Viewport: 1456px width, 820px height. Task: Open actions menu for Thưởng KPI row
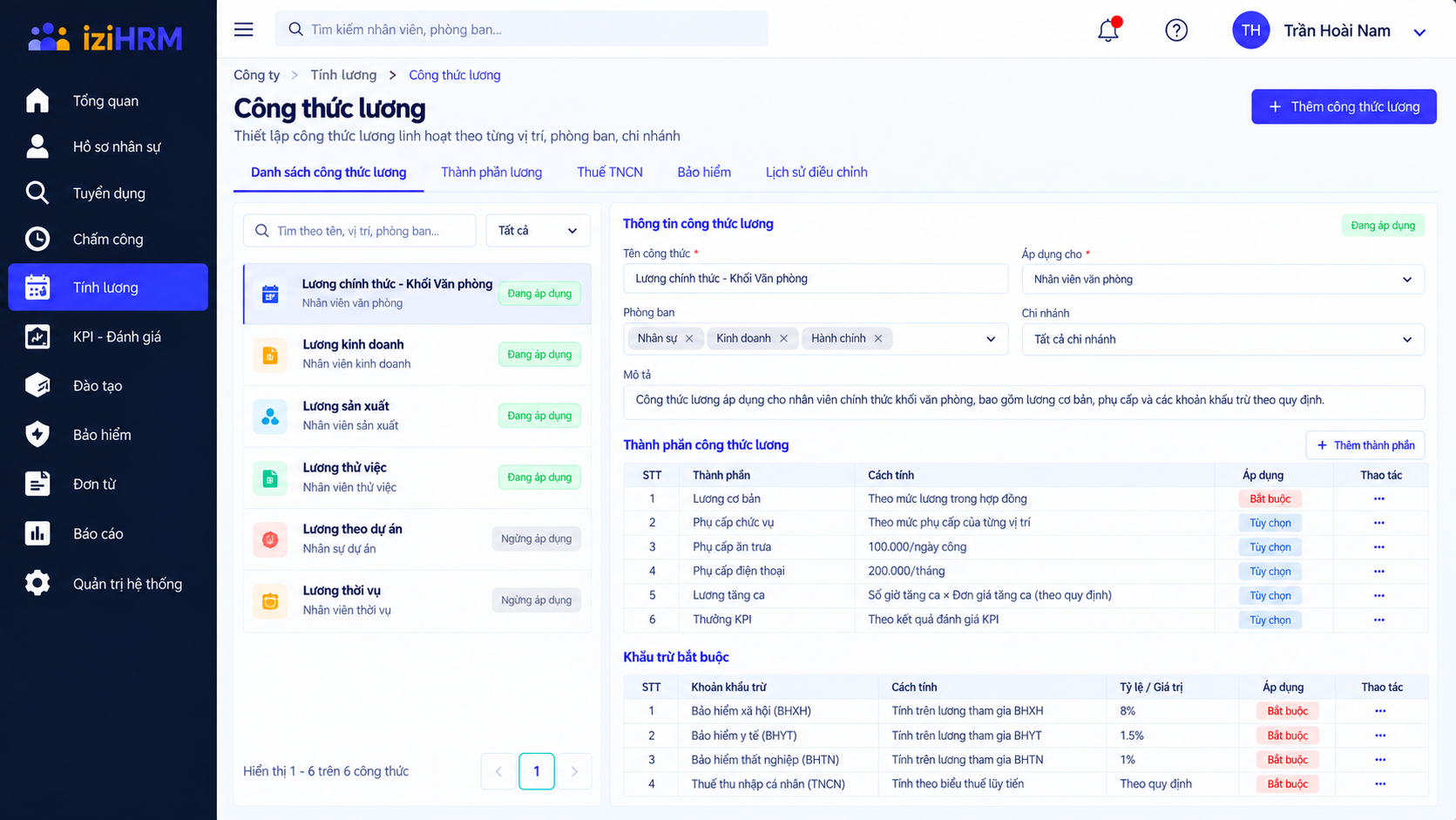pos(1378,620)
